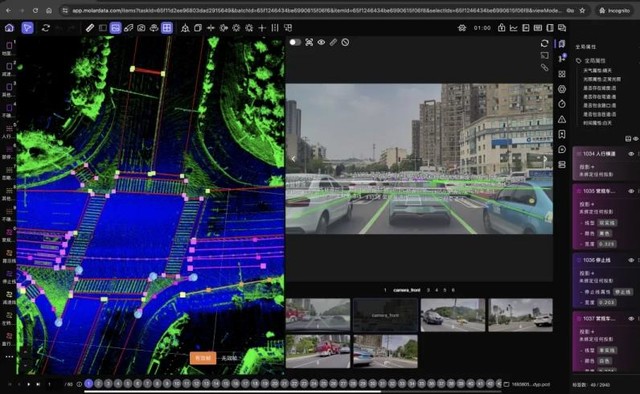Click the chart statistics icon in the top bar
640x394 pixels.
(x=513, y=28)
